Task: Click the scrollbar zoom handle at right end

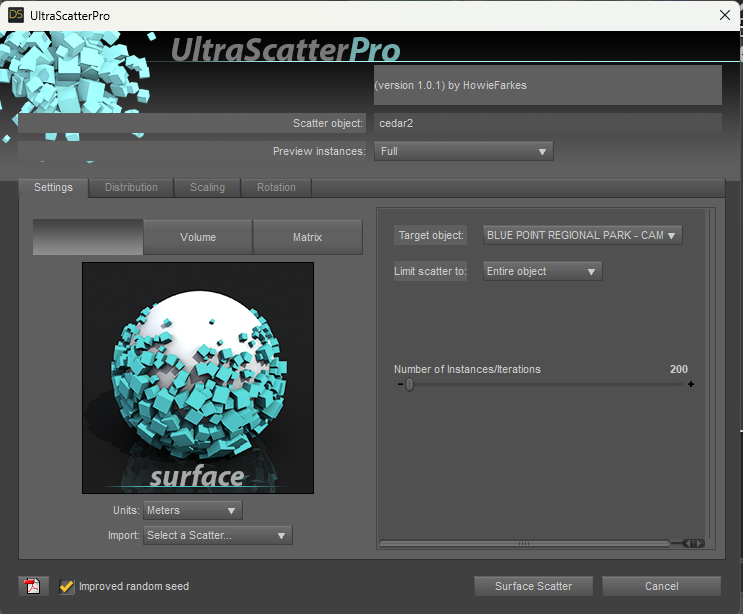Action: [694, 543]
